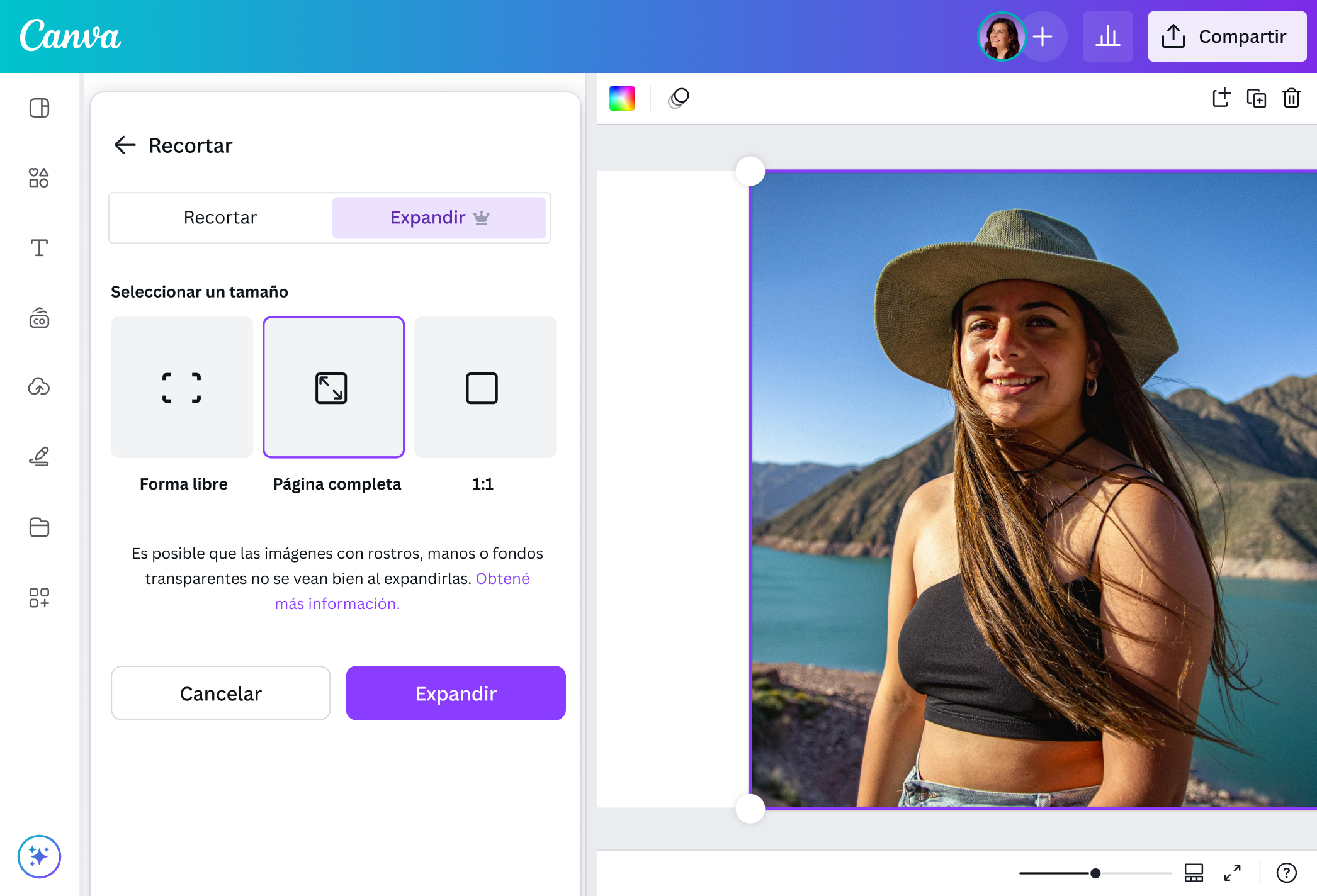Add collaborator with plus icon
This screenshot has height=896, width=1317.
point(1043,36)
